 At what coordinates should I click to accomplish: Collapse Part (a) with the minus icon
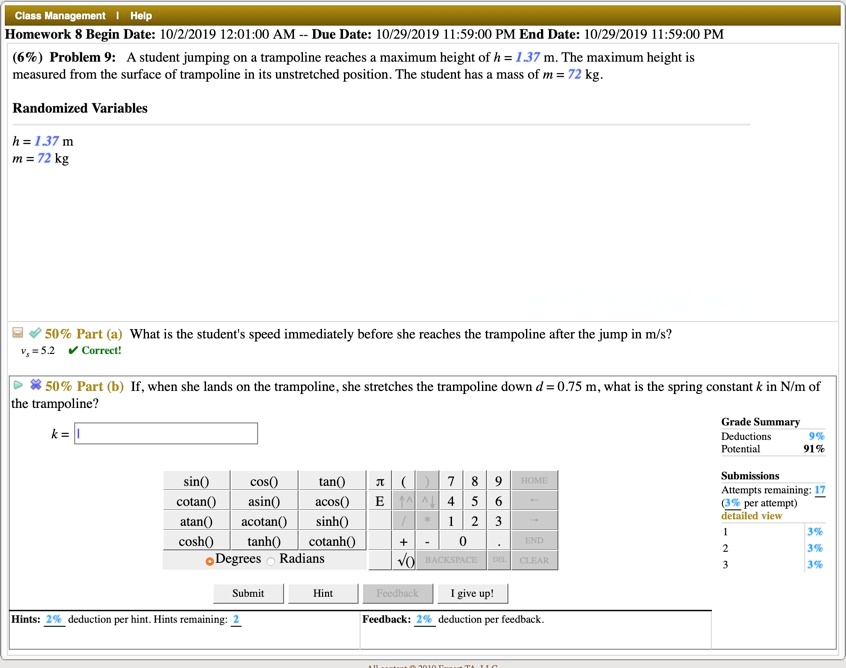pyautogui.click(x=18, y=332)
